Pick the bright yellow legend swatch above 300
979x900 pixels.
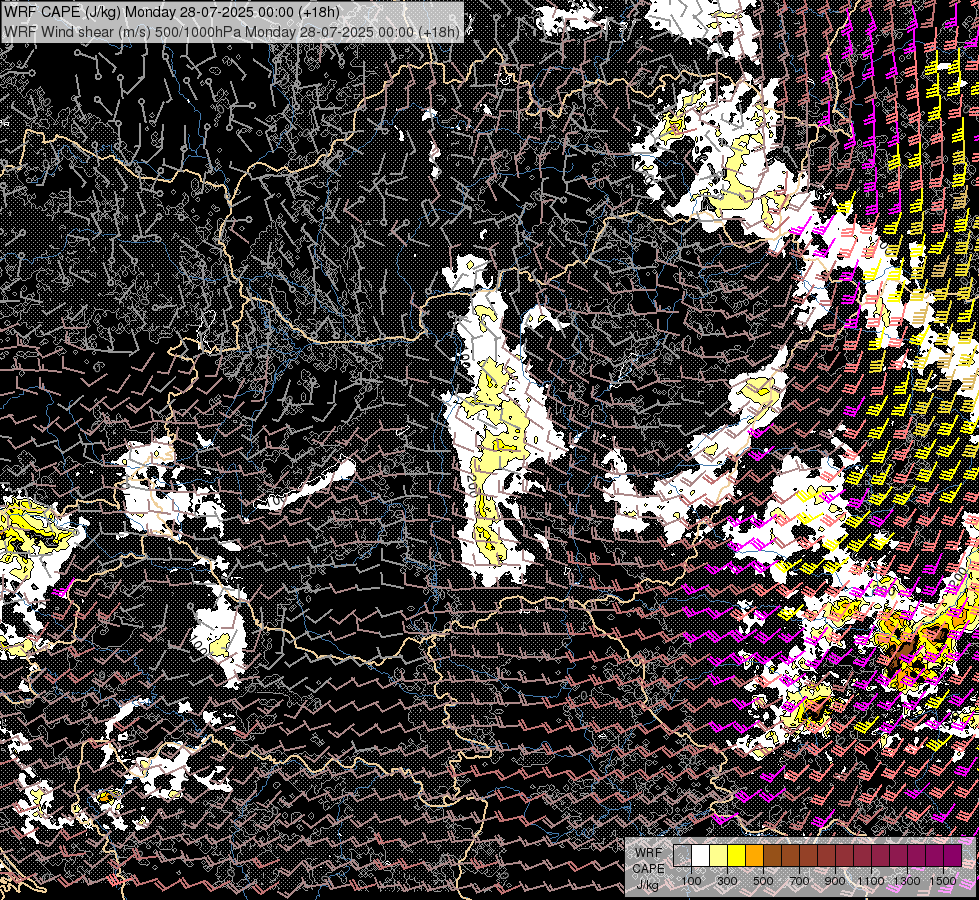click(x=737, y=855)
